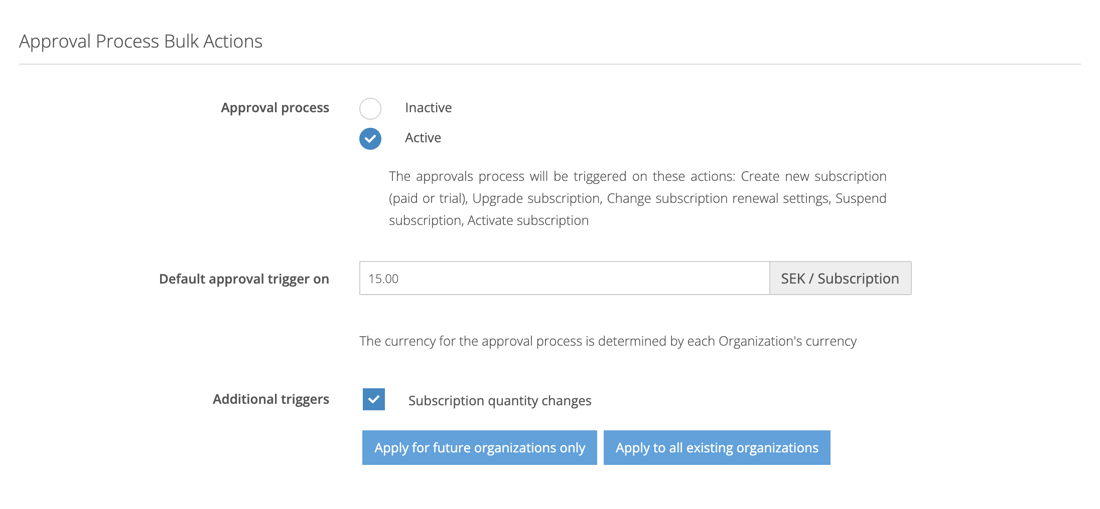
Task: Click the Approval process field label
Action: tap(275, 108)
